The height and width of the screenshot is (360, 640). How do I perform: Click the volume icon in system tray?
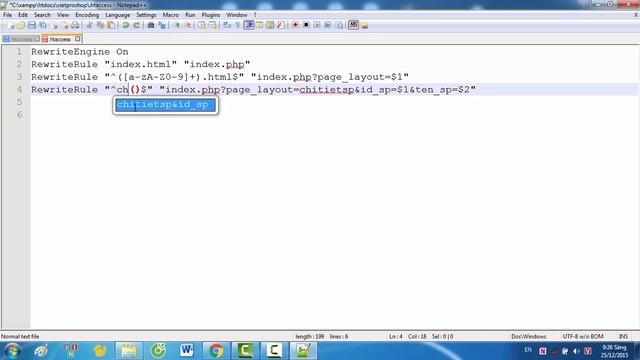click(576, 351)
